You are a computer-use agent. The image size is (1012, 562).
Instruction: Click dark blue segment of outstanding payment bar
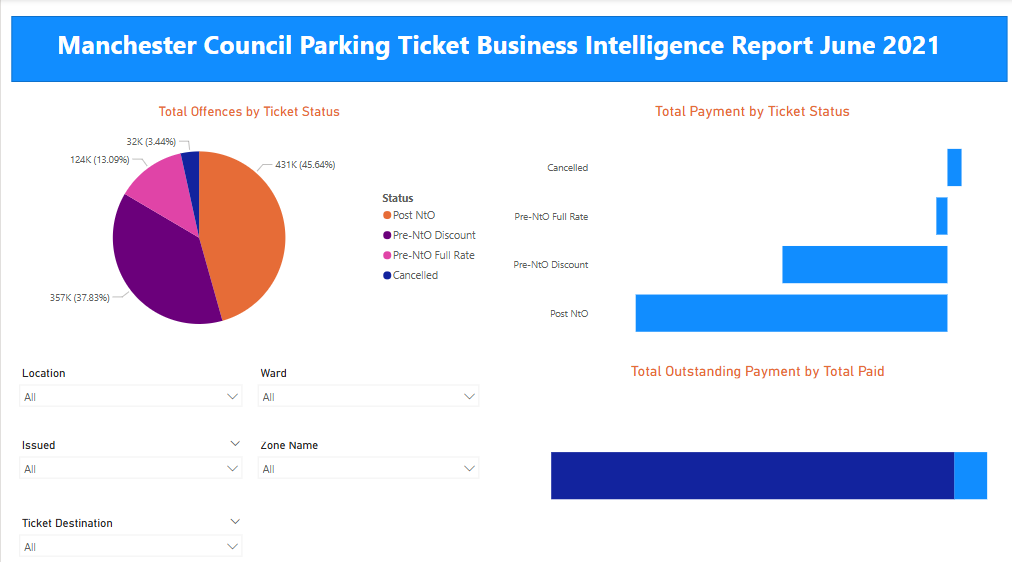click(750, 475)
